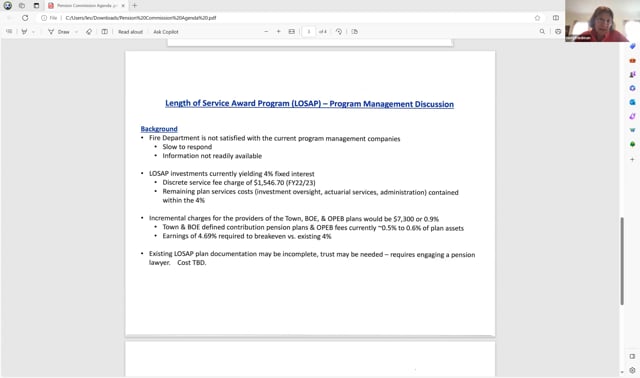Select the Draw tool
640x378 pixels.
coord(59,31)
